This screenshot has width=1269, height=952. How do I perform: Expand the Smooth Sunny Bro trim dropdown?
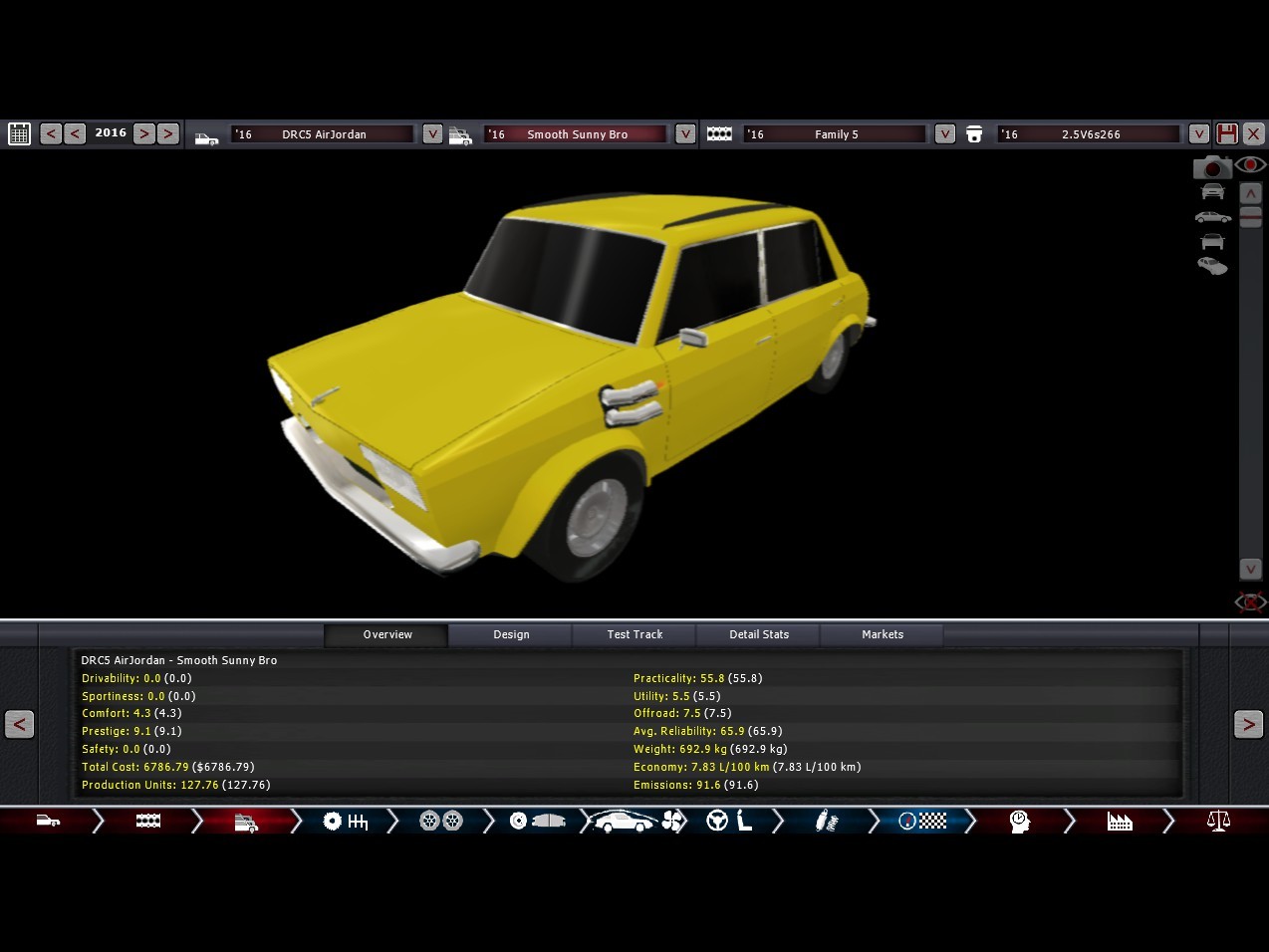[x=685, y=133]
